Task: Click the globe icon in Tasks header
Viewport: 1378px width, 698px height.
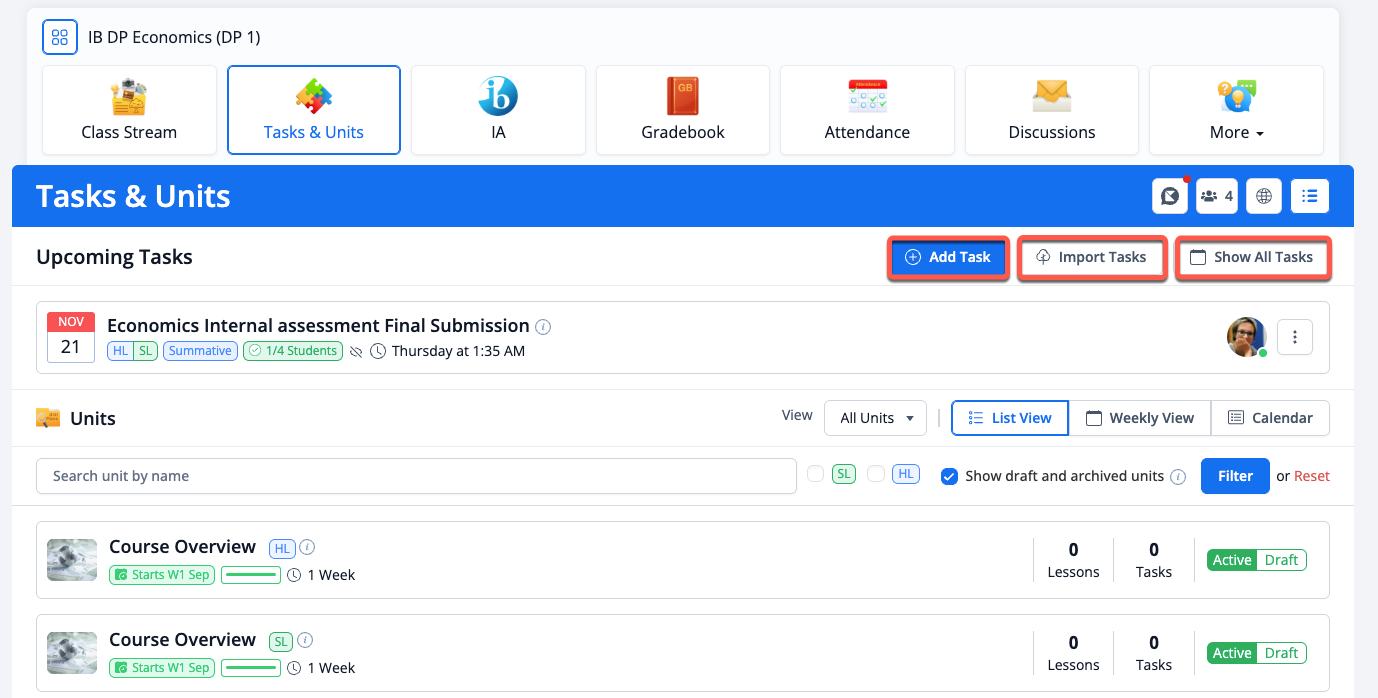Action: click(1264, 197)
